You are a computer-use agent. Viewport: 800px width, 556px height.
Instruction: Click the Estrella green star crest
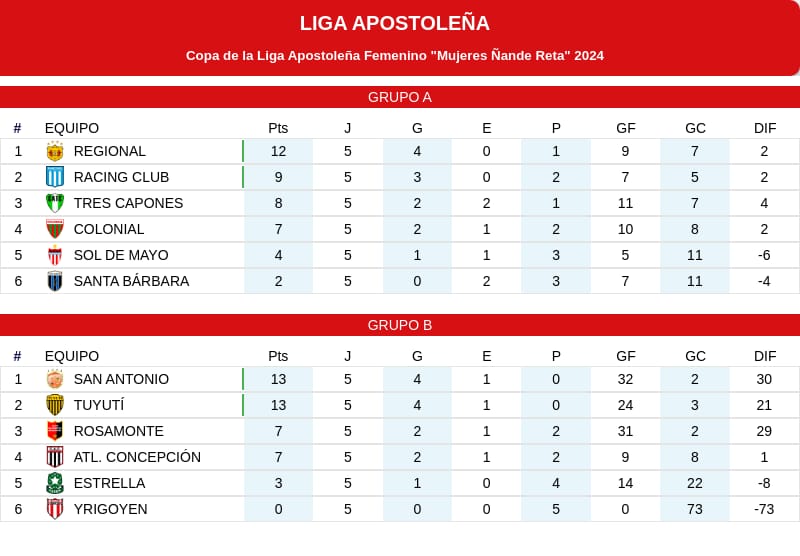[x=55, y=483]
